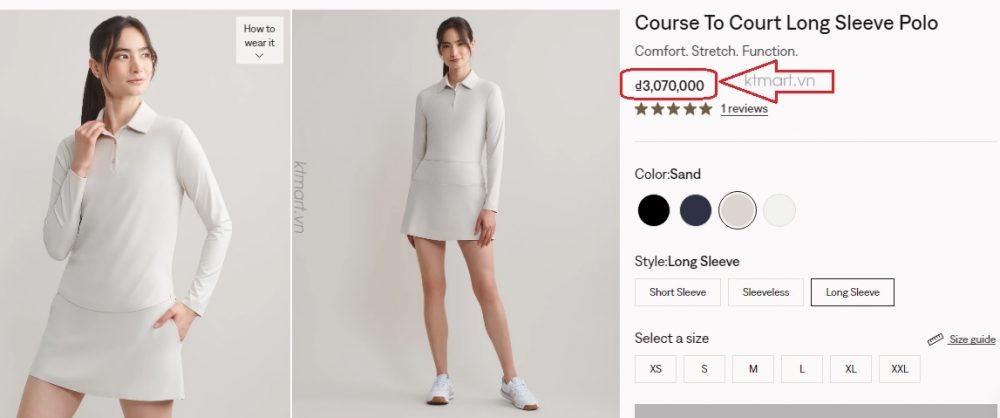The height and width of the screenshot is (418, 1000).
Task: Open the Size guide link
Action: tap(972, 340)
